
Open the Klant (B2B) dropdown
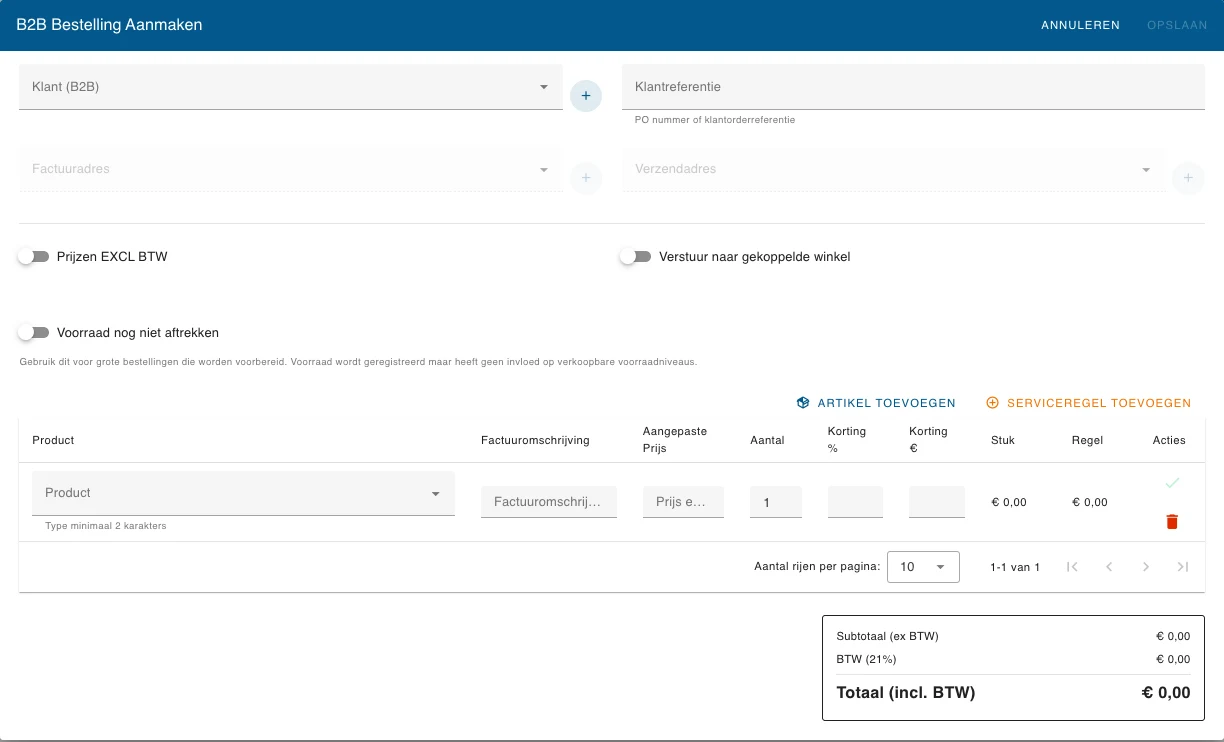(x=291, y=87)
